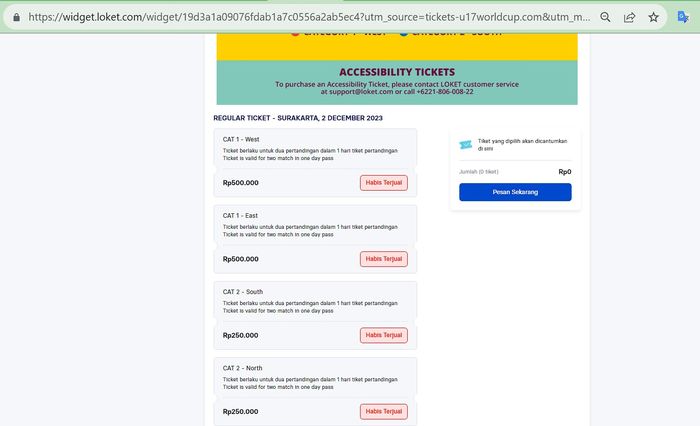The width and height of the screenshot is (700, 426).
Task: Click the Rp0 total amount
Action: click(565, 172)
